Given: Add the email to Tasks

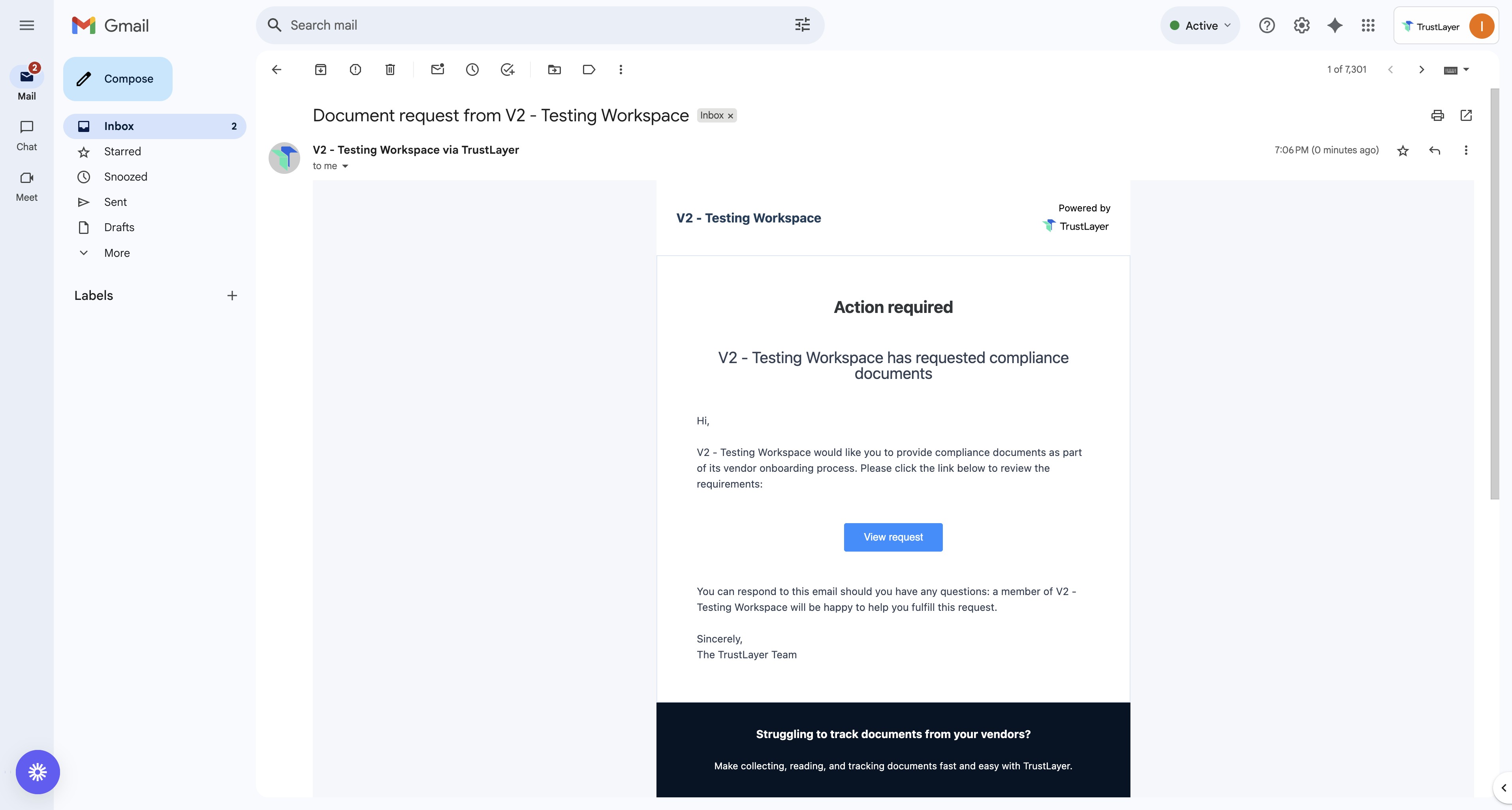Looking at the screenshot, I should pos(508,70).
